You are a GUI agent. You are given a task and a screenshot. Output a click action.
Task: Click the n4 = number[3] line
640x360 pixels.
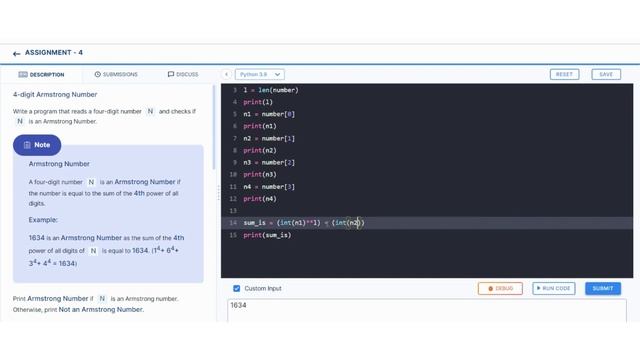click(269, 187)
